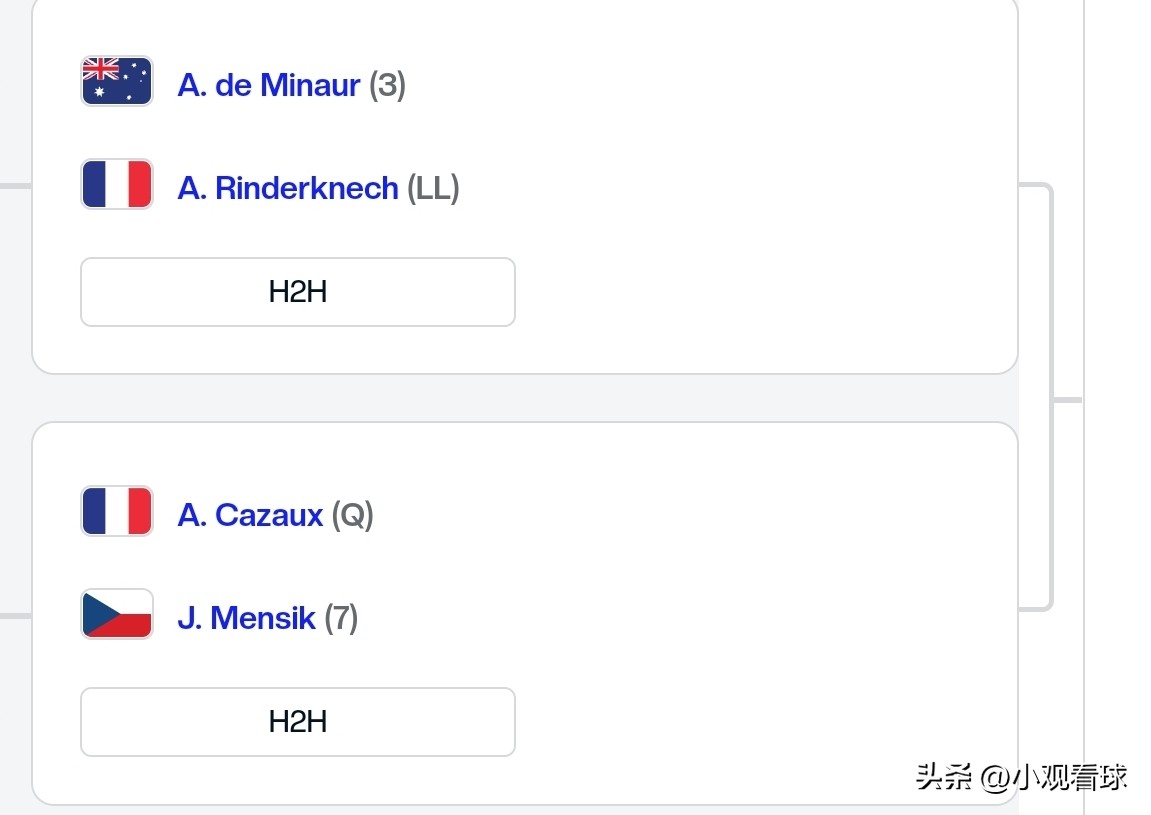Click the 头条 @小观看球 watermark
1151x815 pixels.
click(1021, 777)
